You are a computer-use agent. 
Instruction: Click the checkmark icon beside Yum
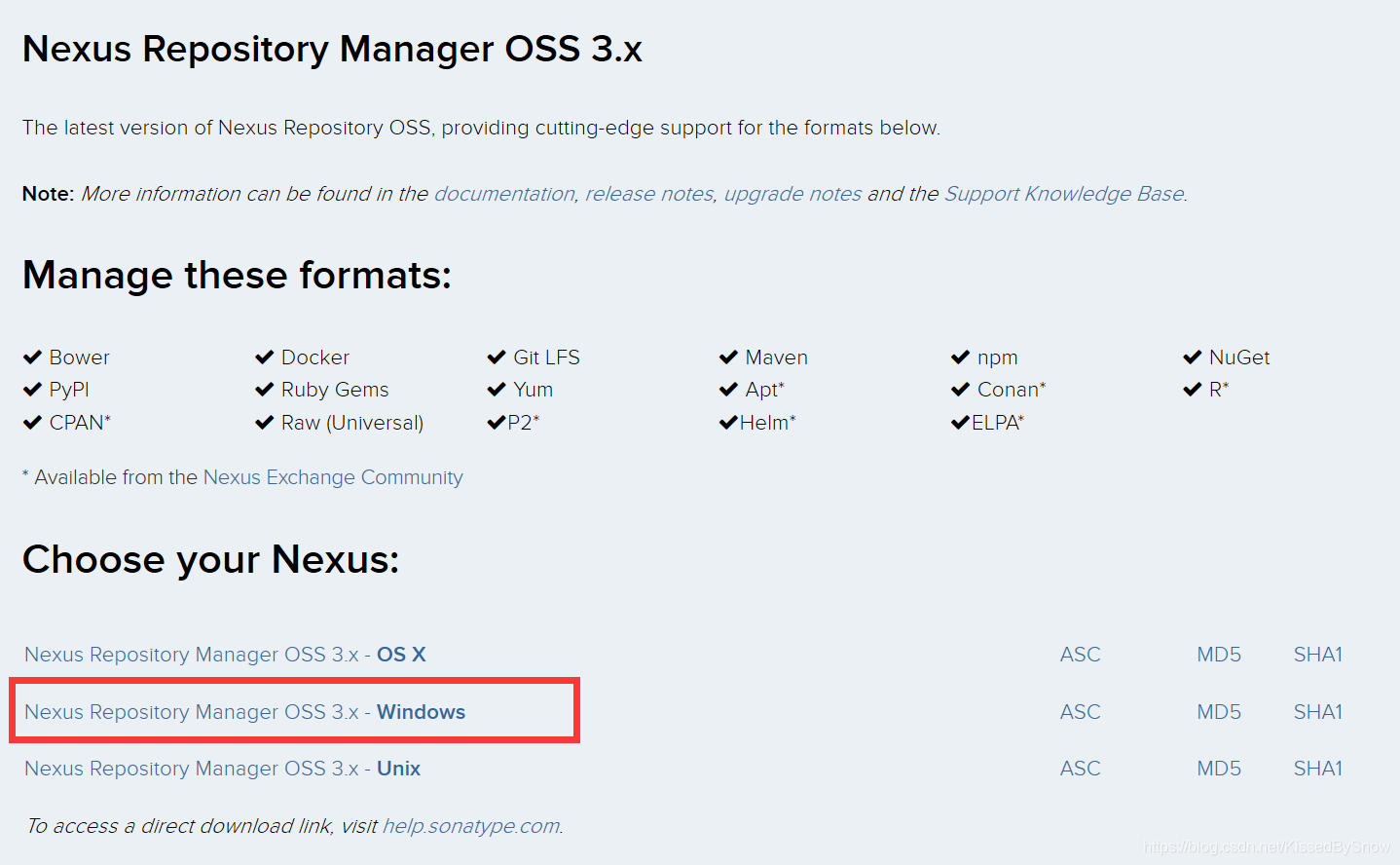pyautogui.click(x=497, y=390)
